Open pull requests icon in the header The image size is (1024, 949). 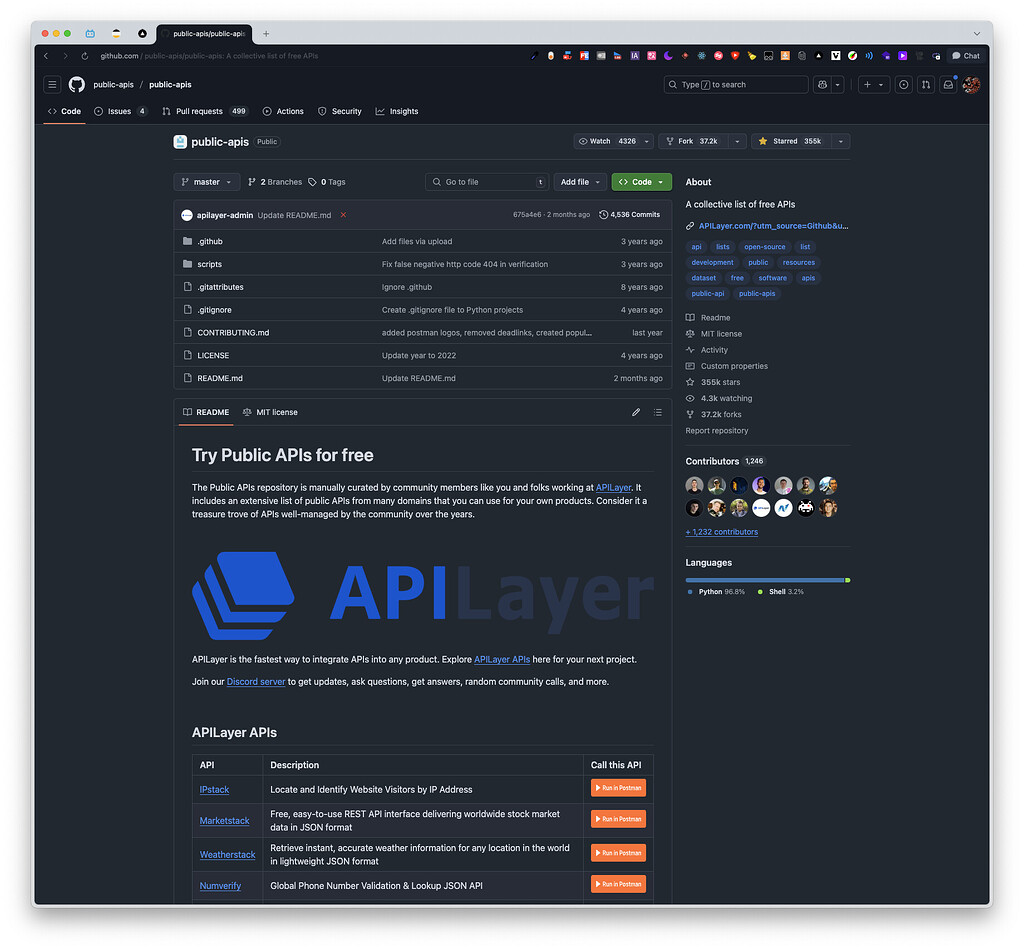coord(925,84)
